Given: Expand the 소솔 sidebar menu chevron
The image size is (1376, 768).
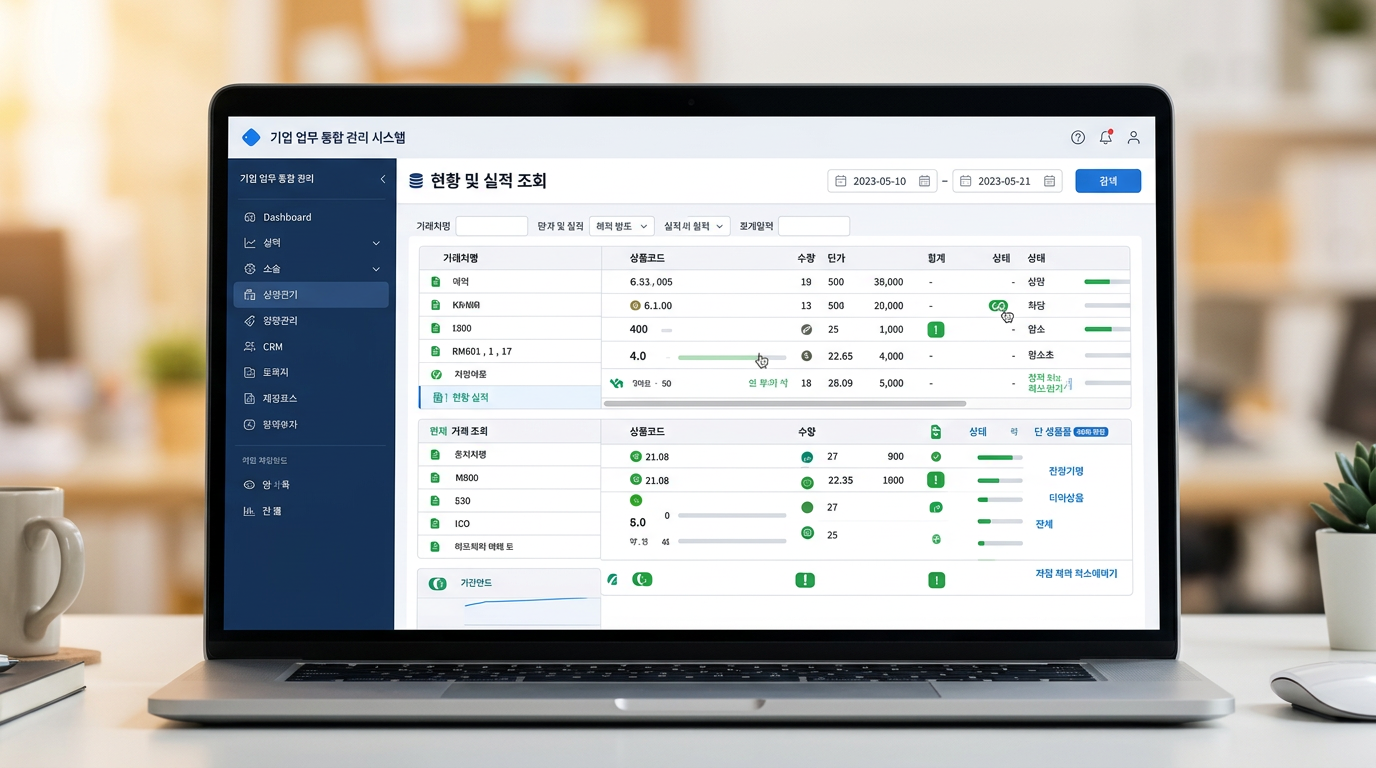Looking at the screenshot, I should point(376,269).
